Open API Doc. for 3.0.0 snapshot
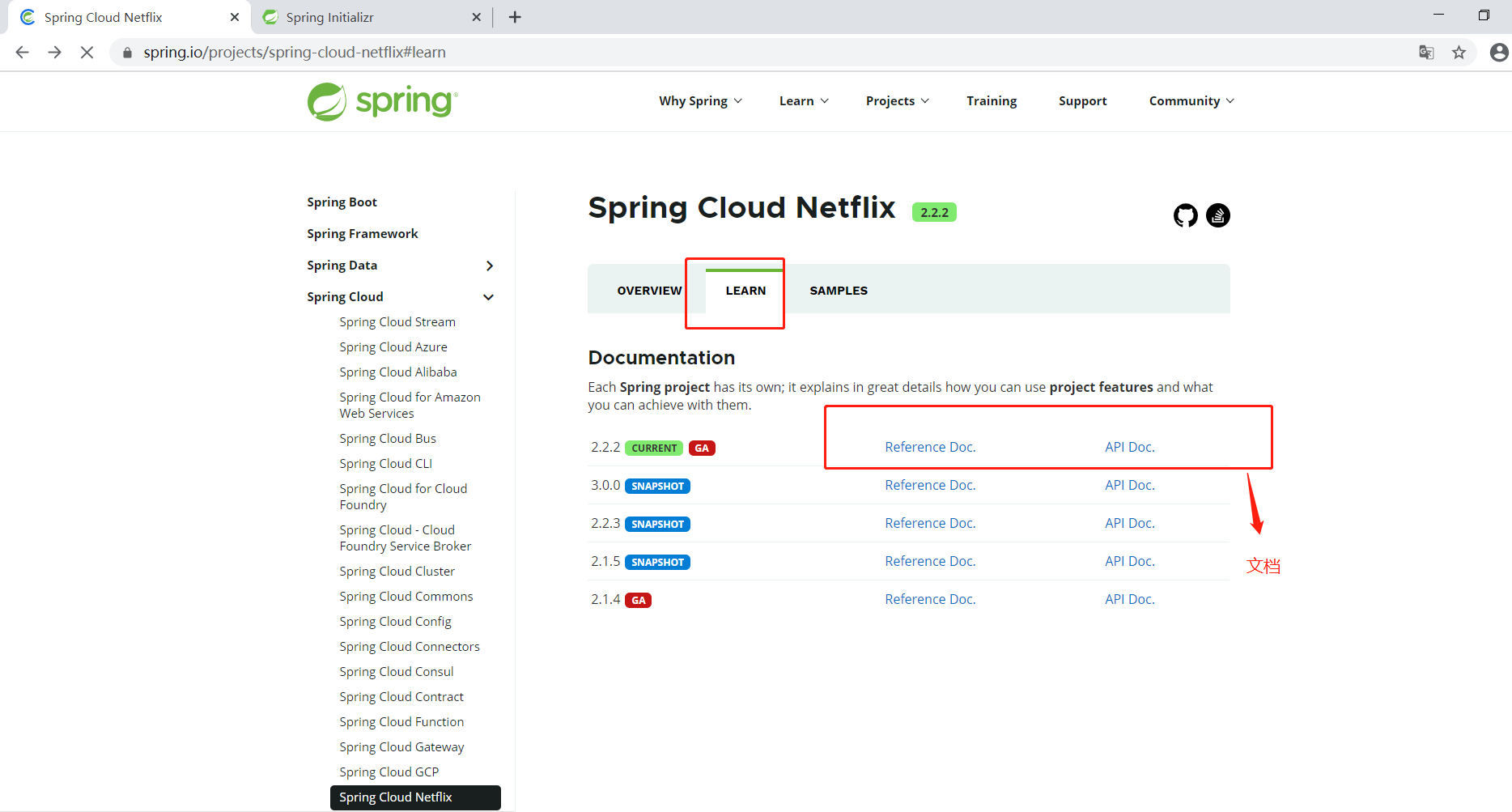The image size is (1512, 812). pos(1130,485)
